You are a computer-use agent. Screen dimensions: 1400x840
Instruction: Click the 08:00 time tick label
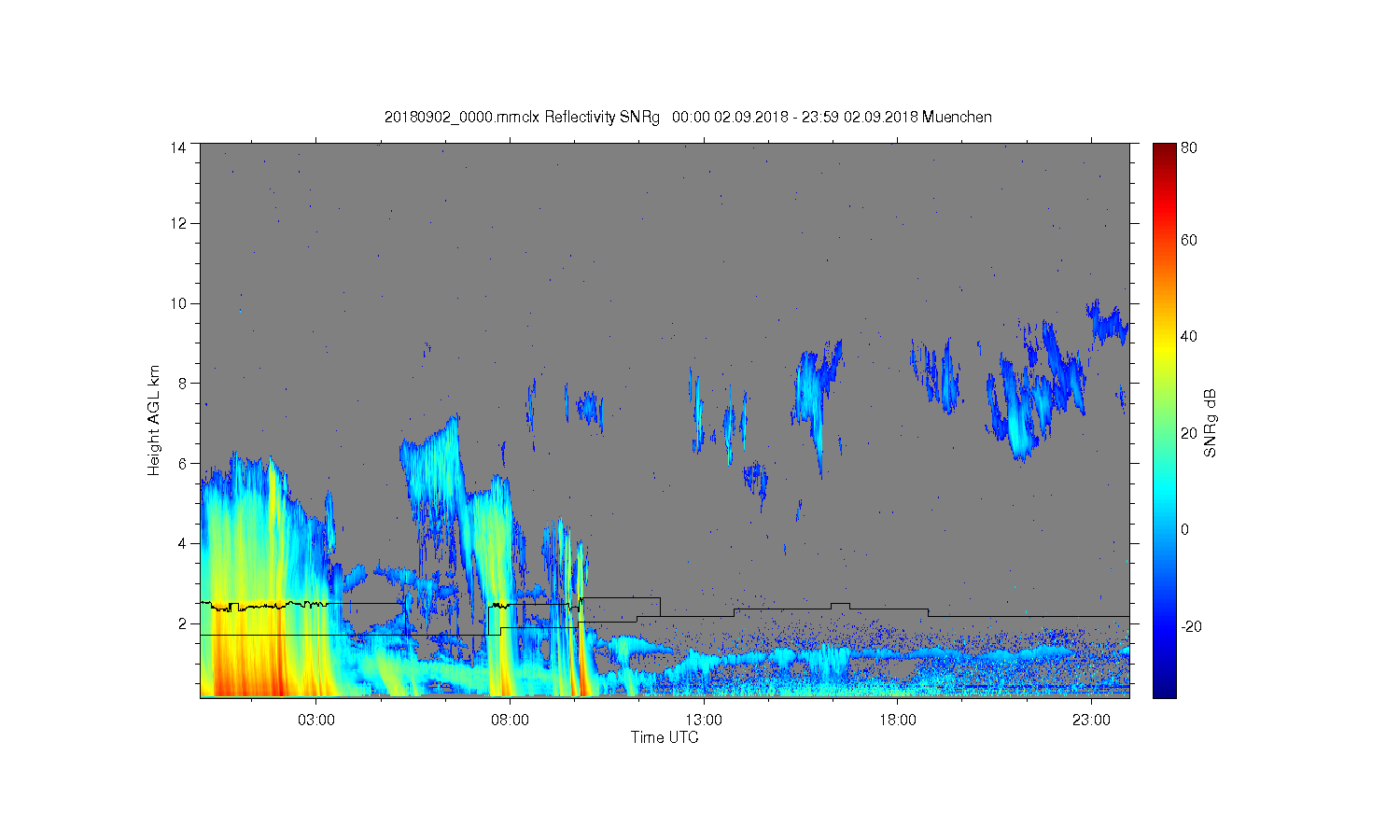coord(510,720)
